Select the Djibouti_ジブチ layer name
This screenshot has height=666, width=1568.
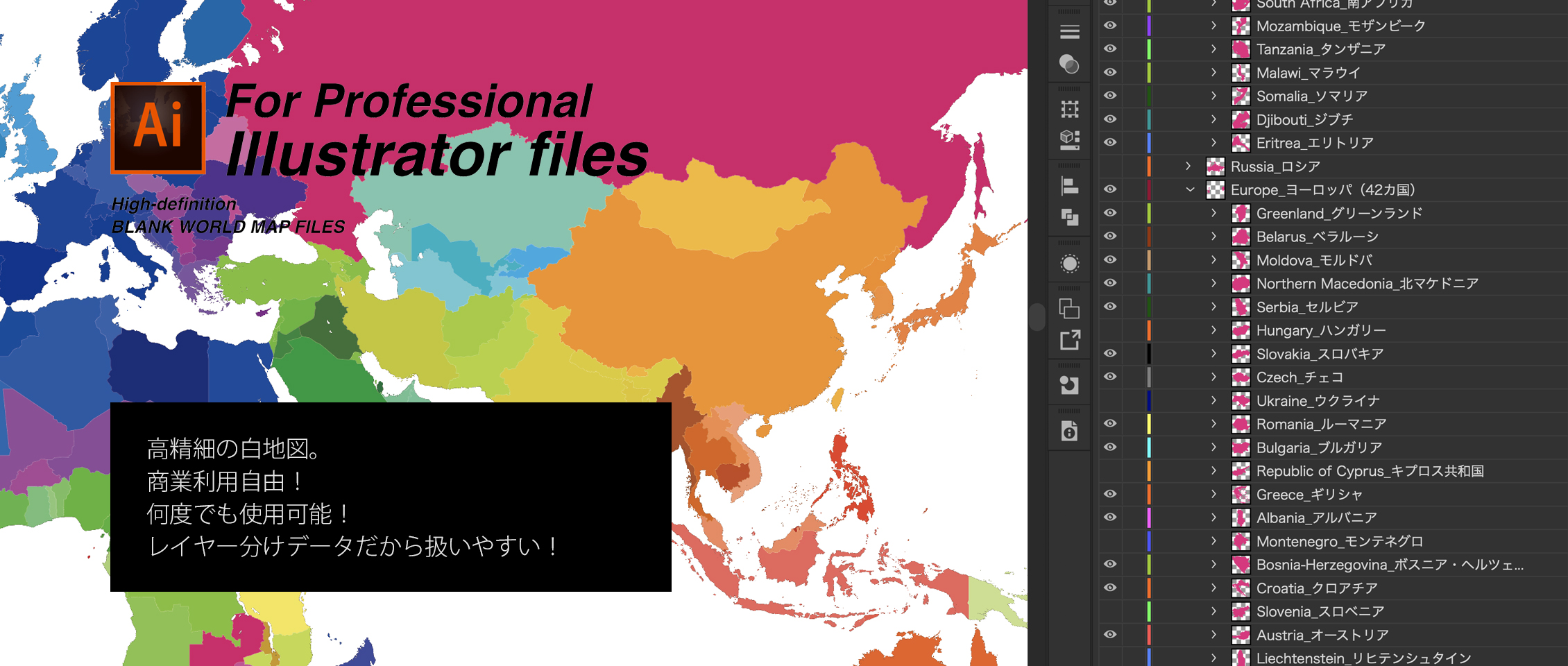(1304, 120)
